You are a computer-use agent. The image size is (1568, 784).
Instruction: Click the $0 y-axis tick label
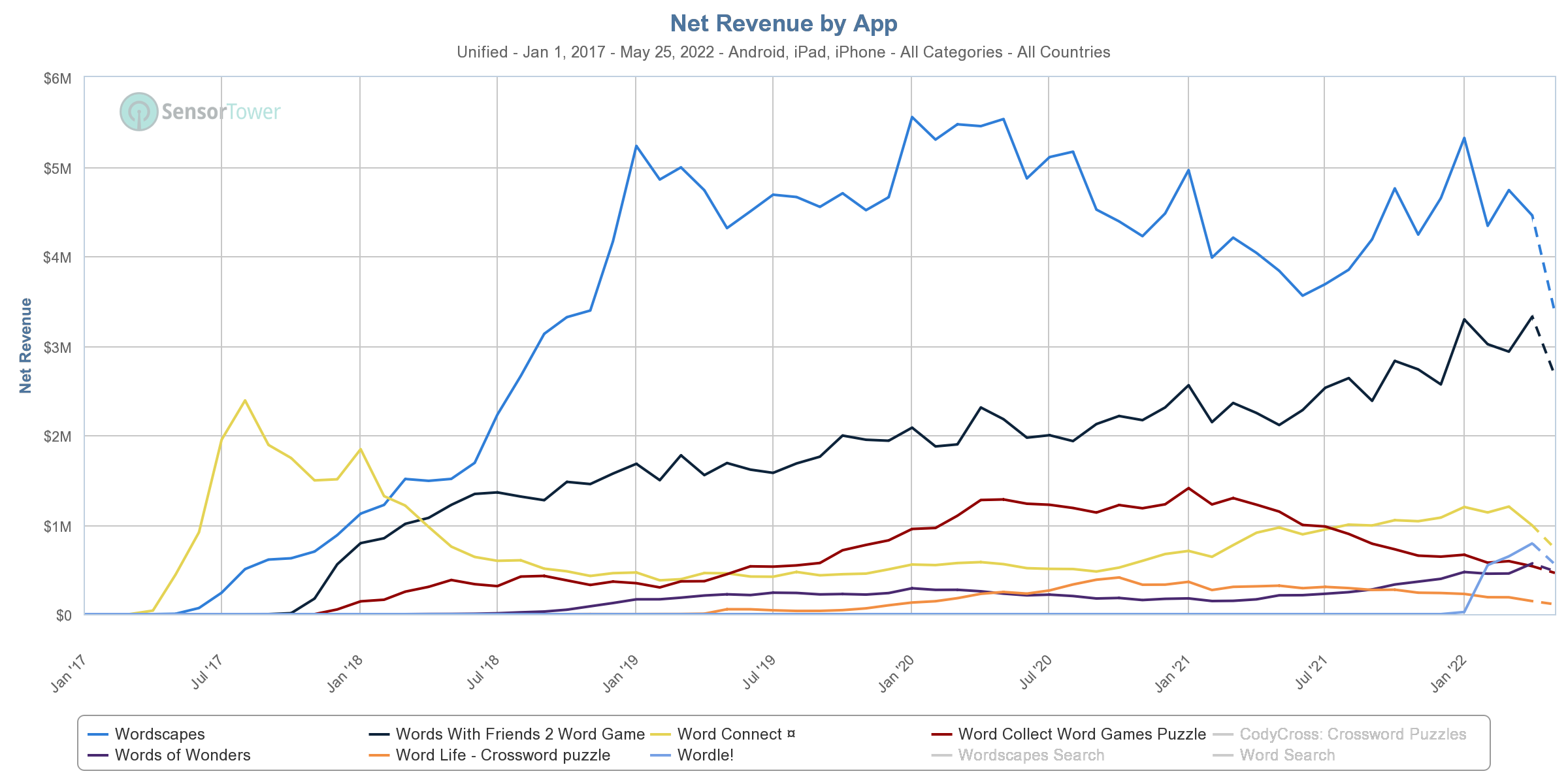click(x=64, y=615)
